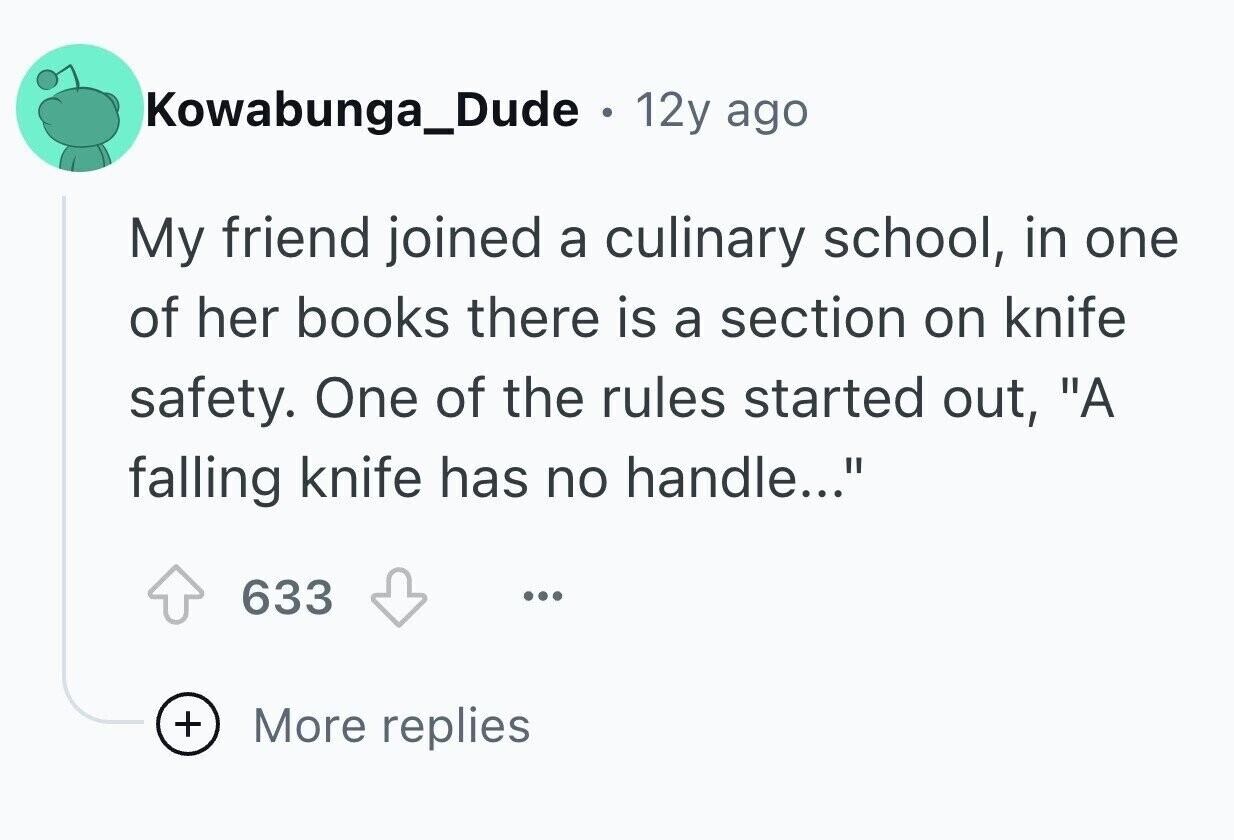Click the curved connector leading to More replies
This screenshot has width=1234, height=840.
pos(95,712)
